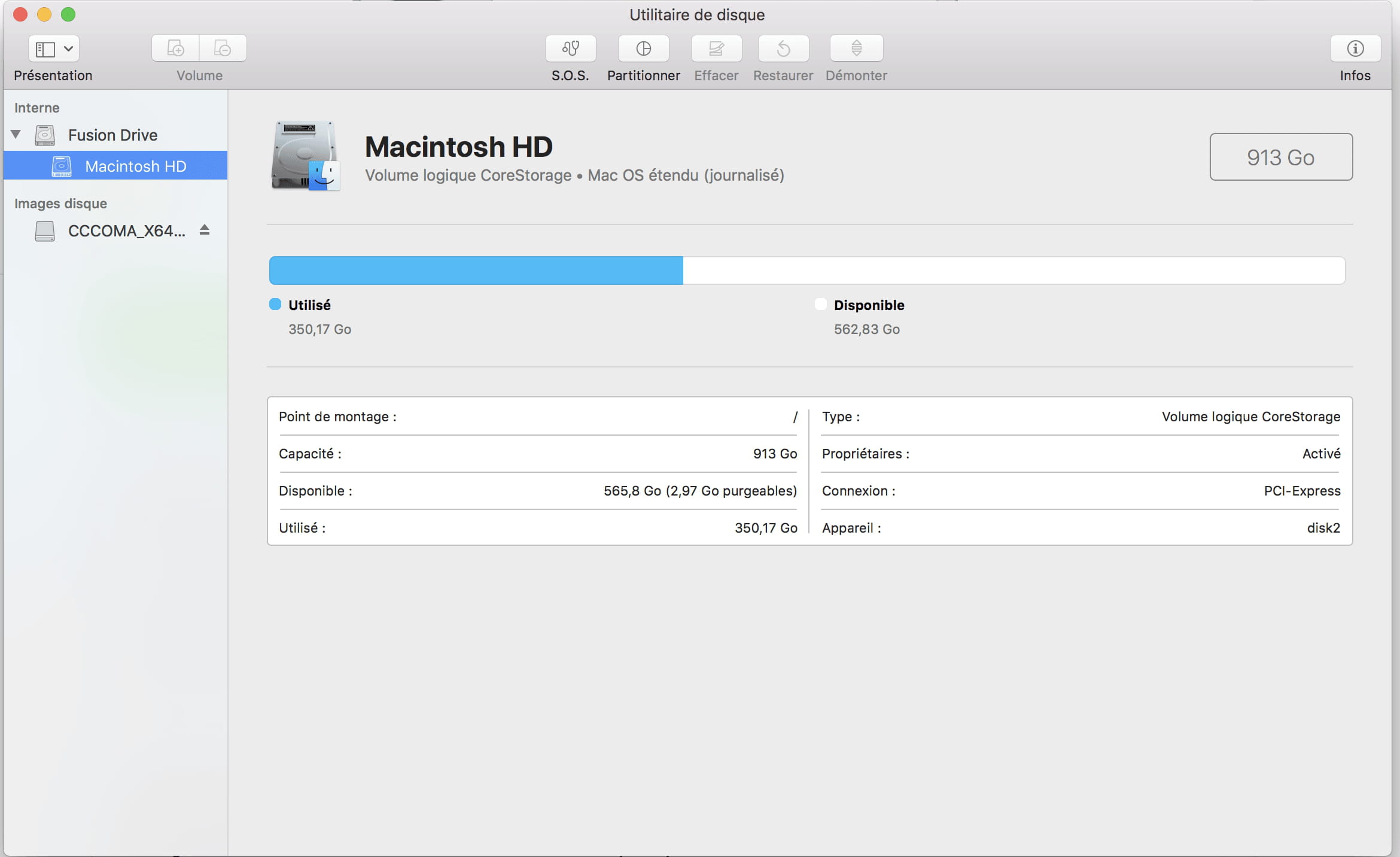Click the white Disponible legend dot
Image resolution: width=1400 pixels, height=857 pixels.
[x=821, y=305]
